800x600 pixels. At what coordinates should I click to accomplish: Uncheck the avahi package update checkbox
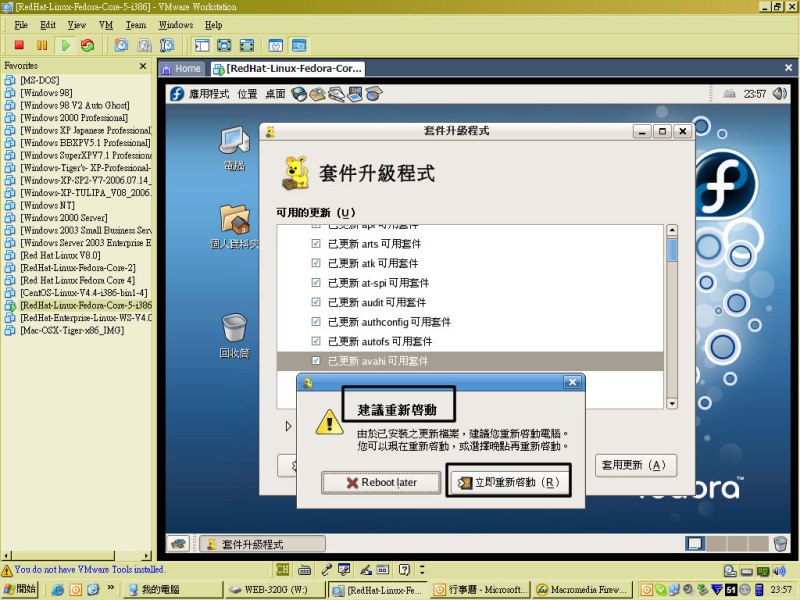click(x=316, y=361)
